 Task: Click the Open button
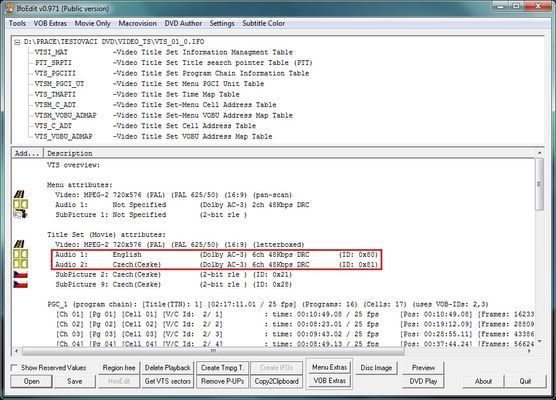pos(32,381)
